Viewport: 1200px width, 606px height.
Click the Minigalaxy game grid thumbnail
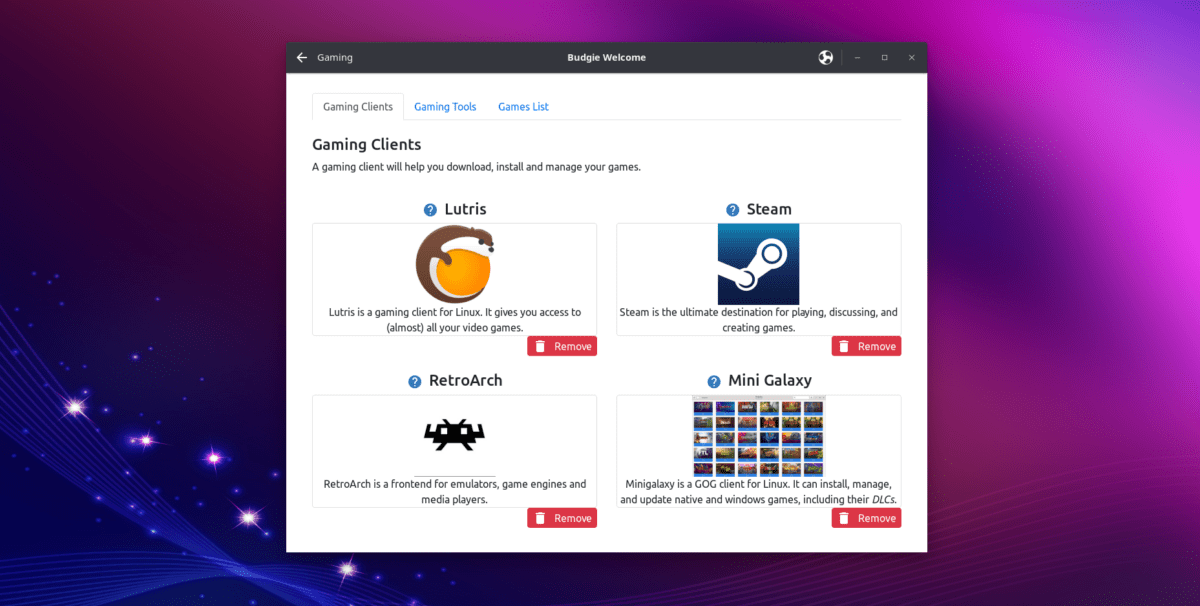[758, 437]
